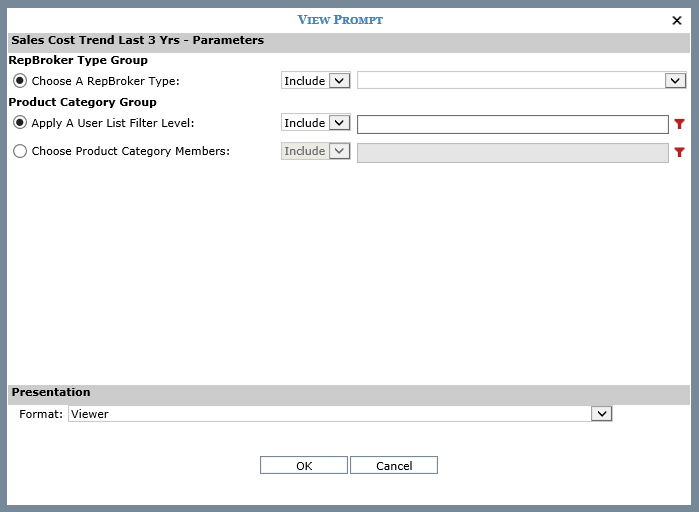The height and width of the screenshot is (512, 699).
Task: Click the OK button
Action: (x=304, y=465)
